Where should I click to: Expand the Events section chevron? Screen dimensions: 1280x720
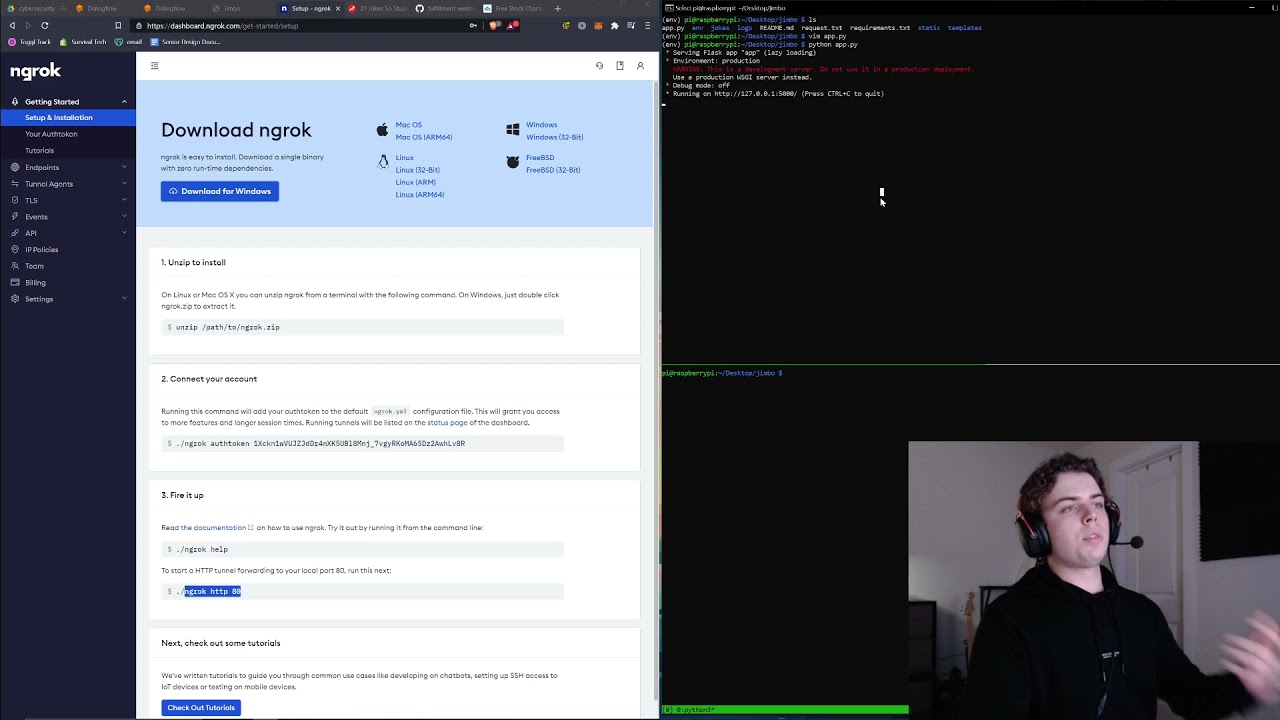click(124, 217)
